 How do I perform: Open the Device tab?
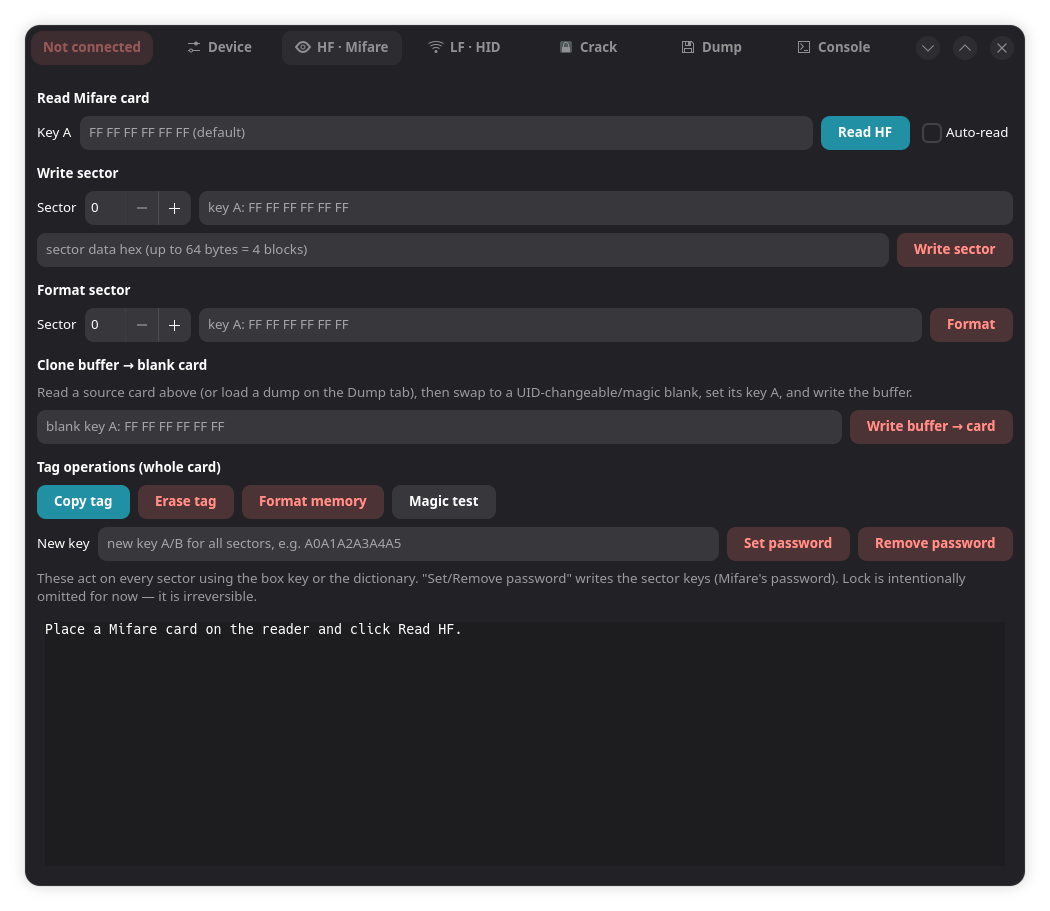tap(220, 48)
